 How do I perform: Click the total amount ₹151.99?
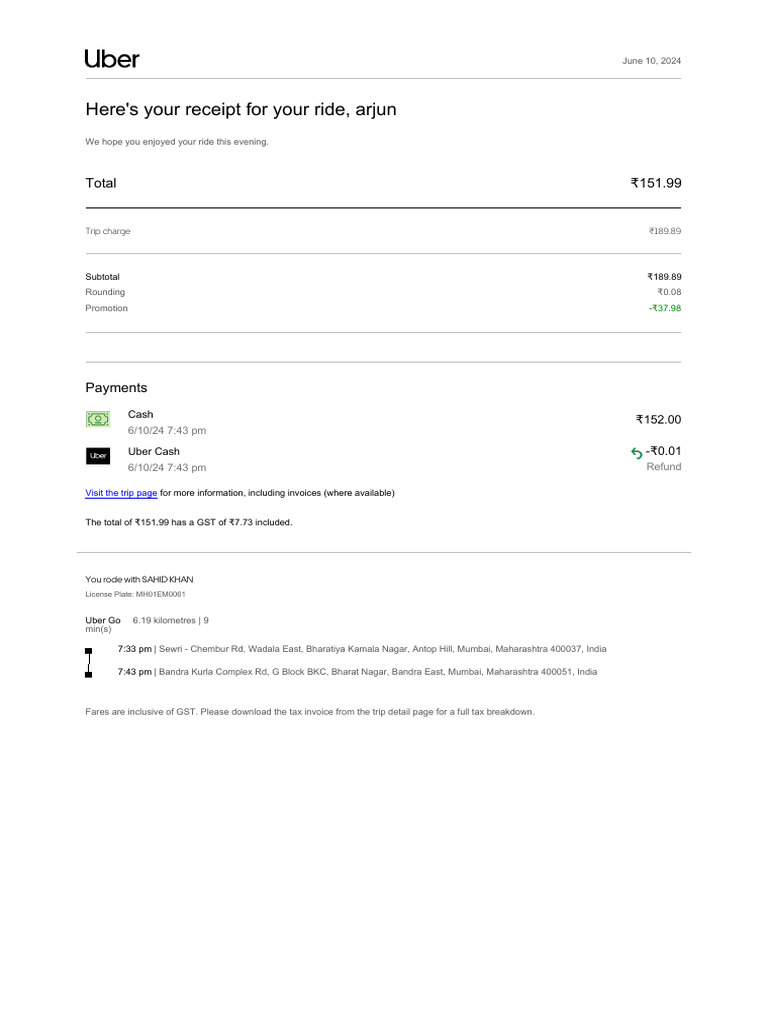(x=655, y=183)
